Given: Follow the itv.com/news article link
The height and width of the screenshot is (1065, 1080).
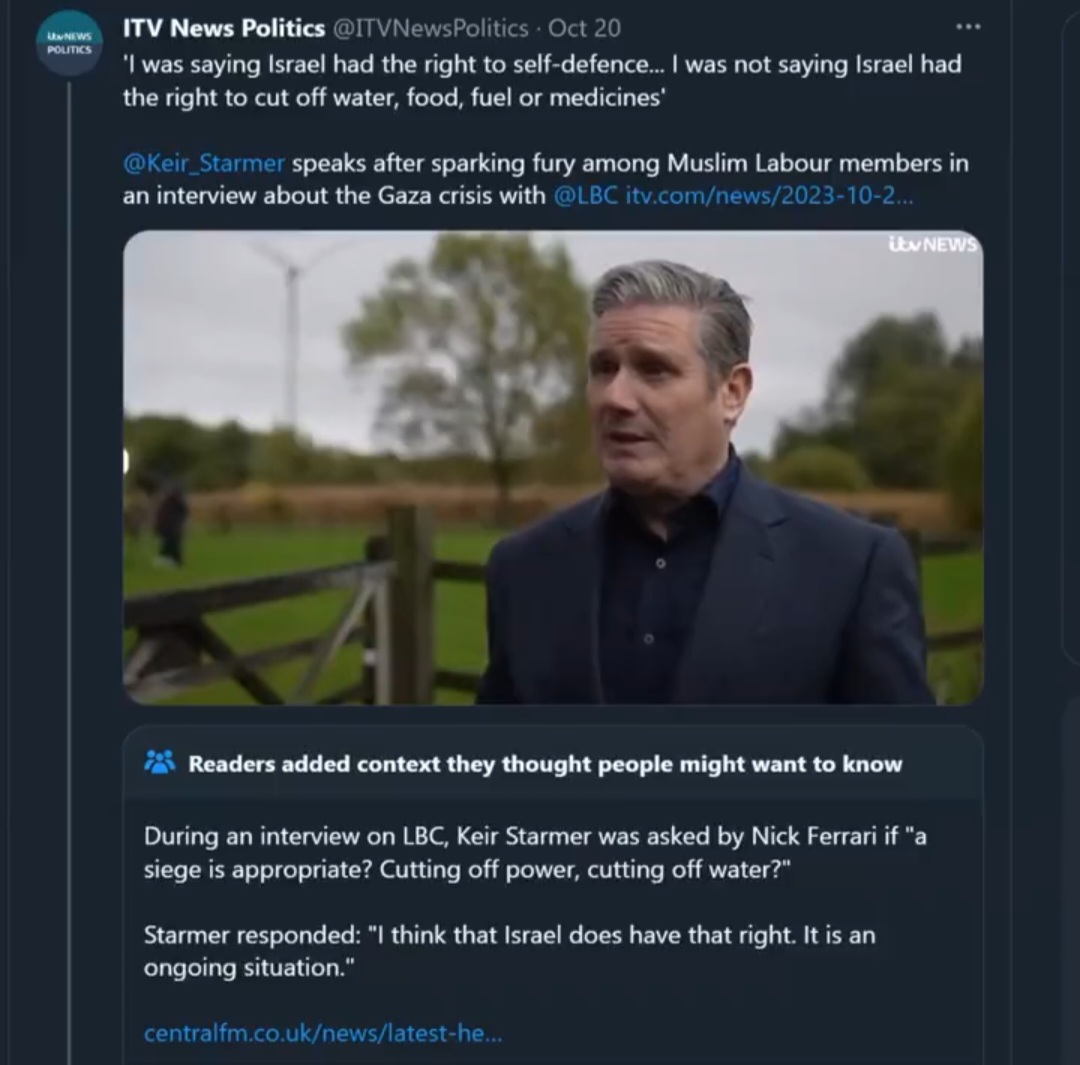Looking at the screenshot, I should 768,195.
